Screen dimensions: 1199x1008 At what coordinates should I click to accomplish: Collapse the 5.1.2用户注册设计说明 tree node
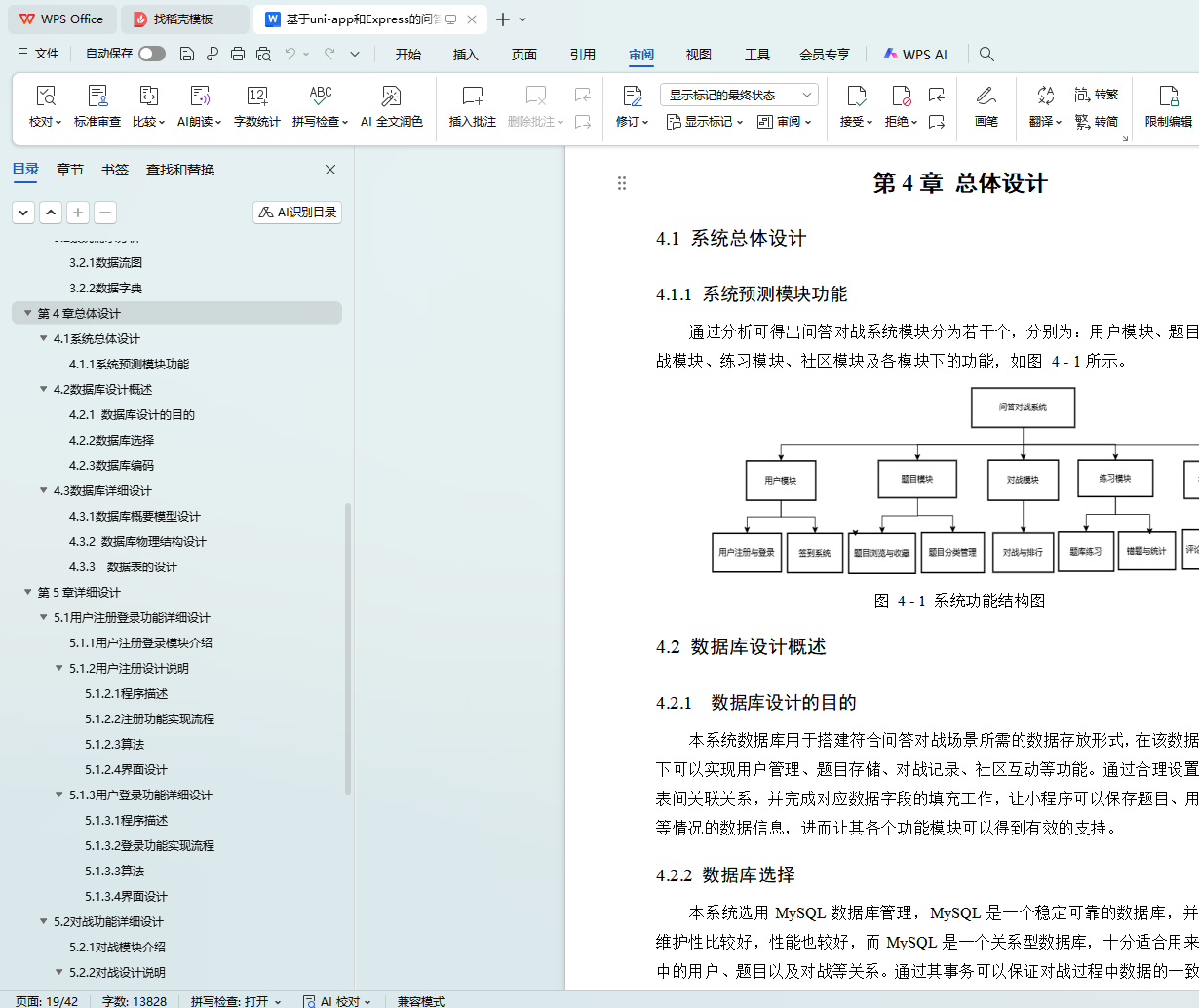coord(59,668)
